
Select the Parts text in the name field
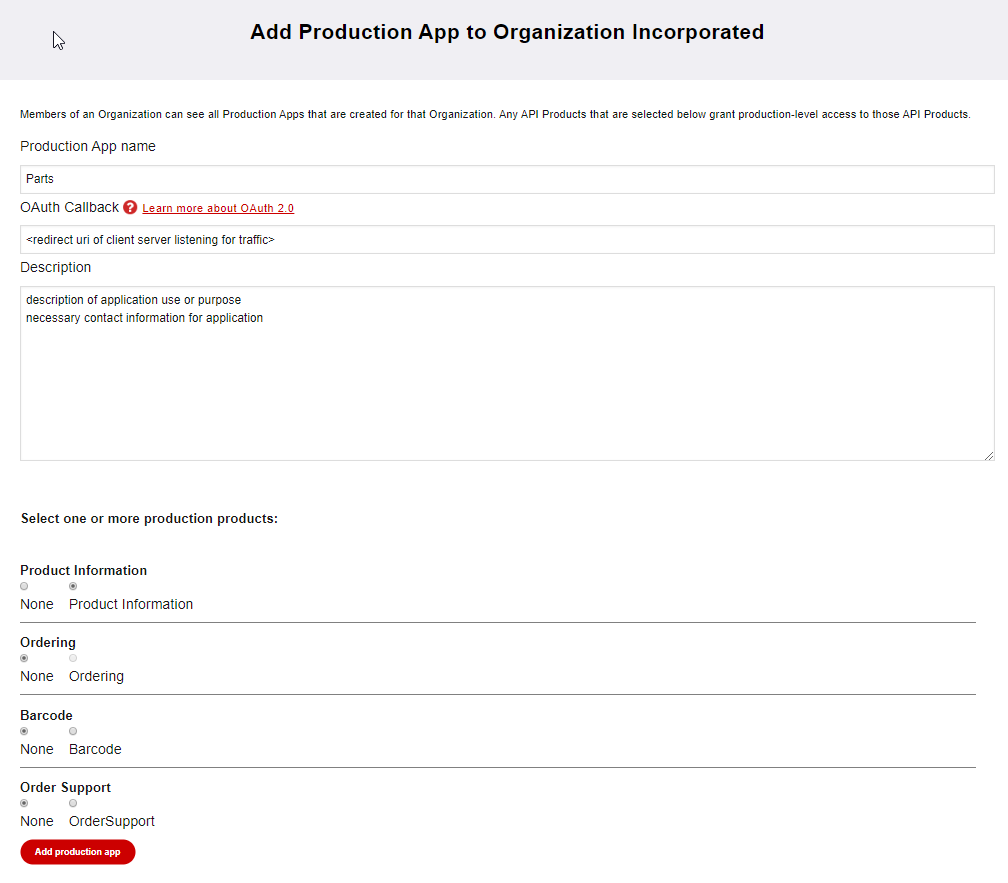click(40, 179)
